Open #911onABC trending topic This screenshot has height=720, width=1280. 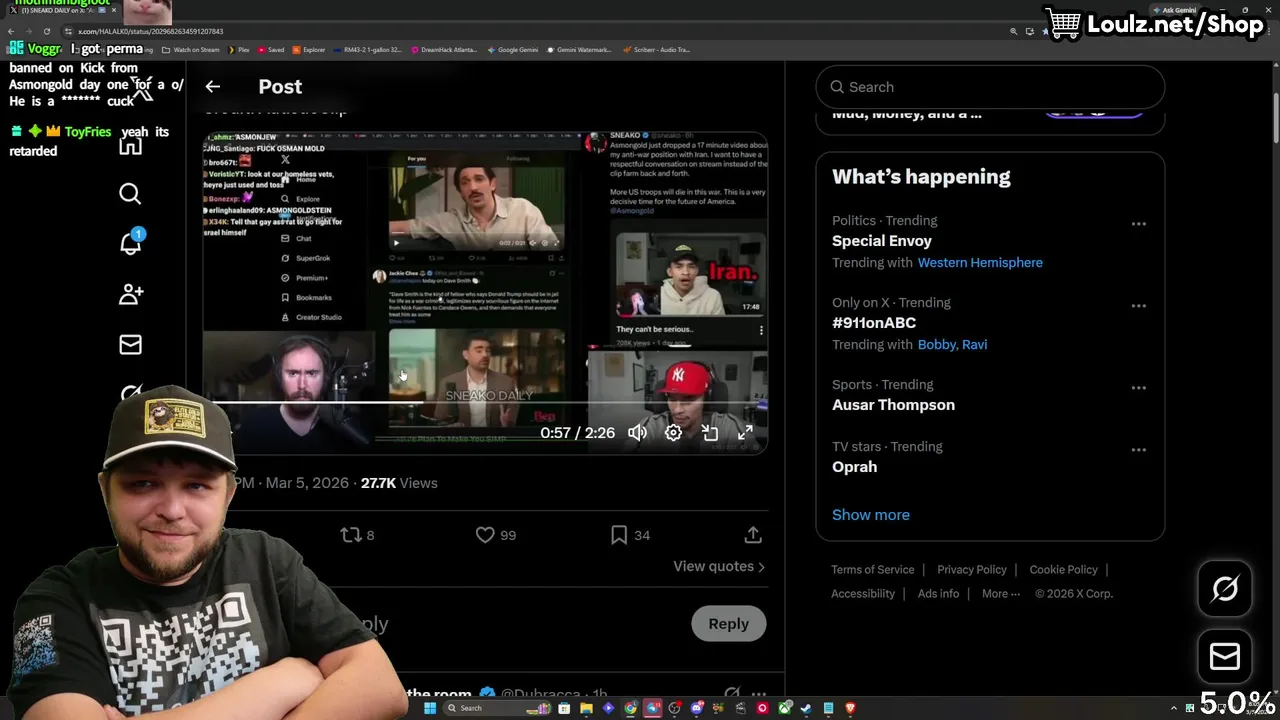(874, 323)
